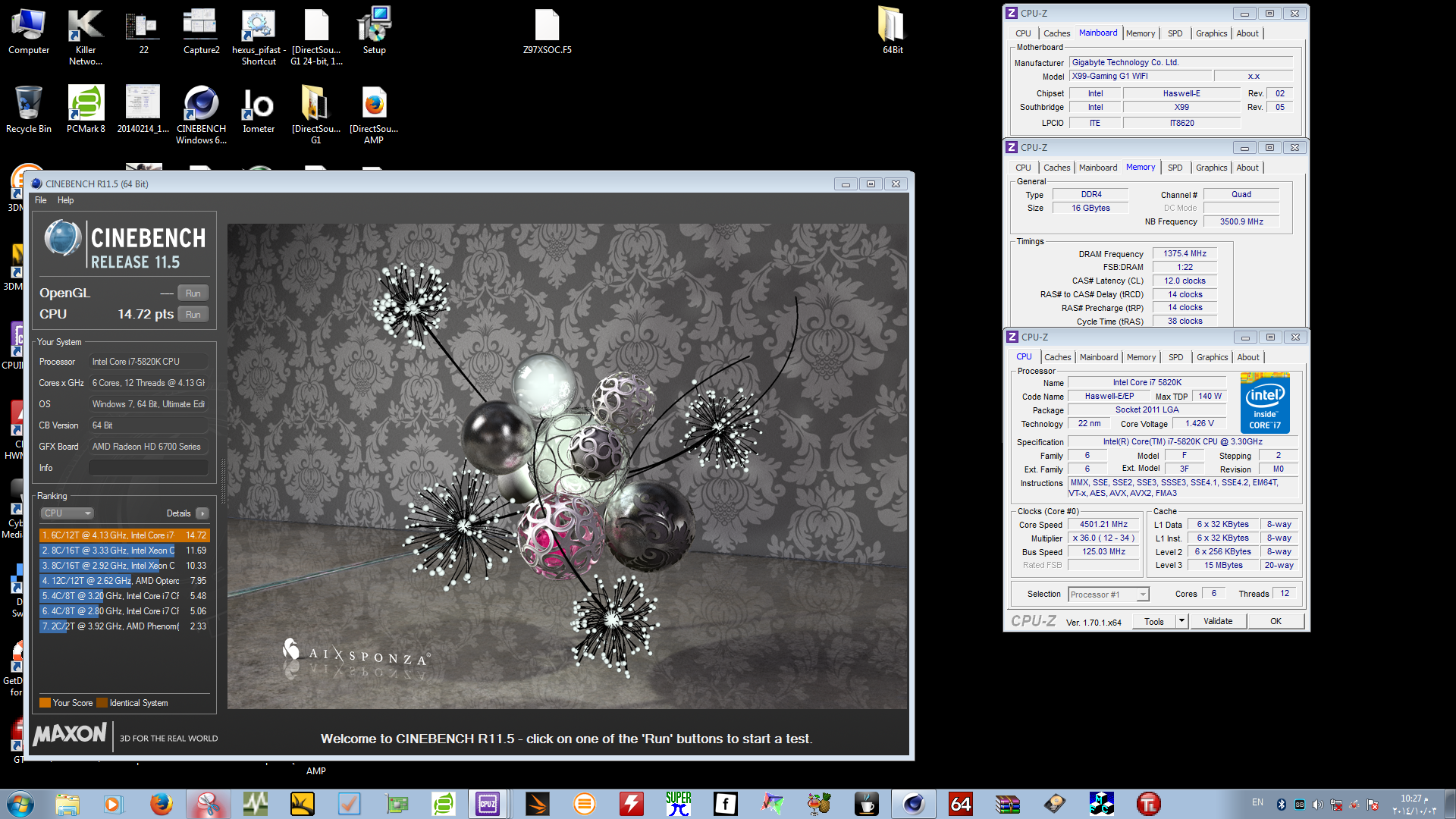Open Memory tab in the bottom CPU-Z window

point(1141,357)
